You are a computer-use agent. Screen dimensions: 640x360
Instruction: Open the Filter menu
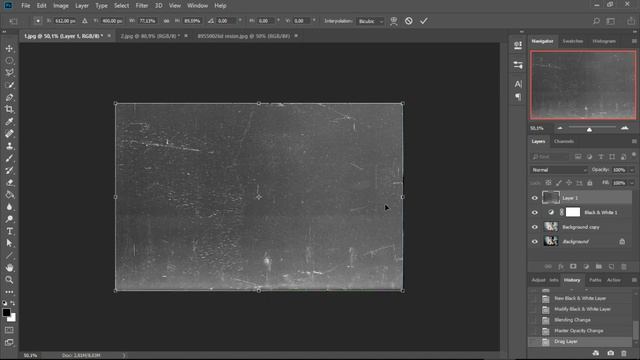click(142, 6)
